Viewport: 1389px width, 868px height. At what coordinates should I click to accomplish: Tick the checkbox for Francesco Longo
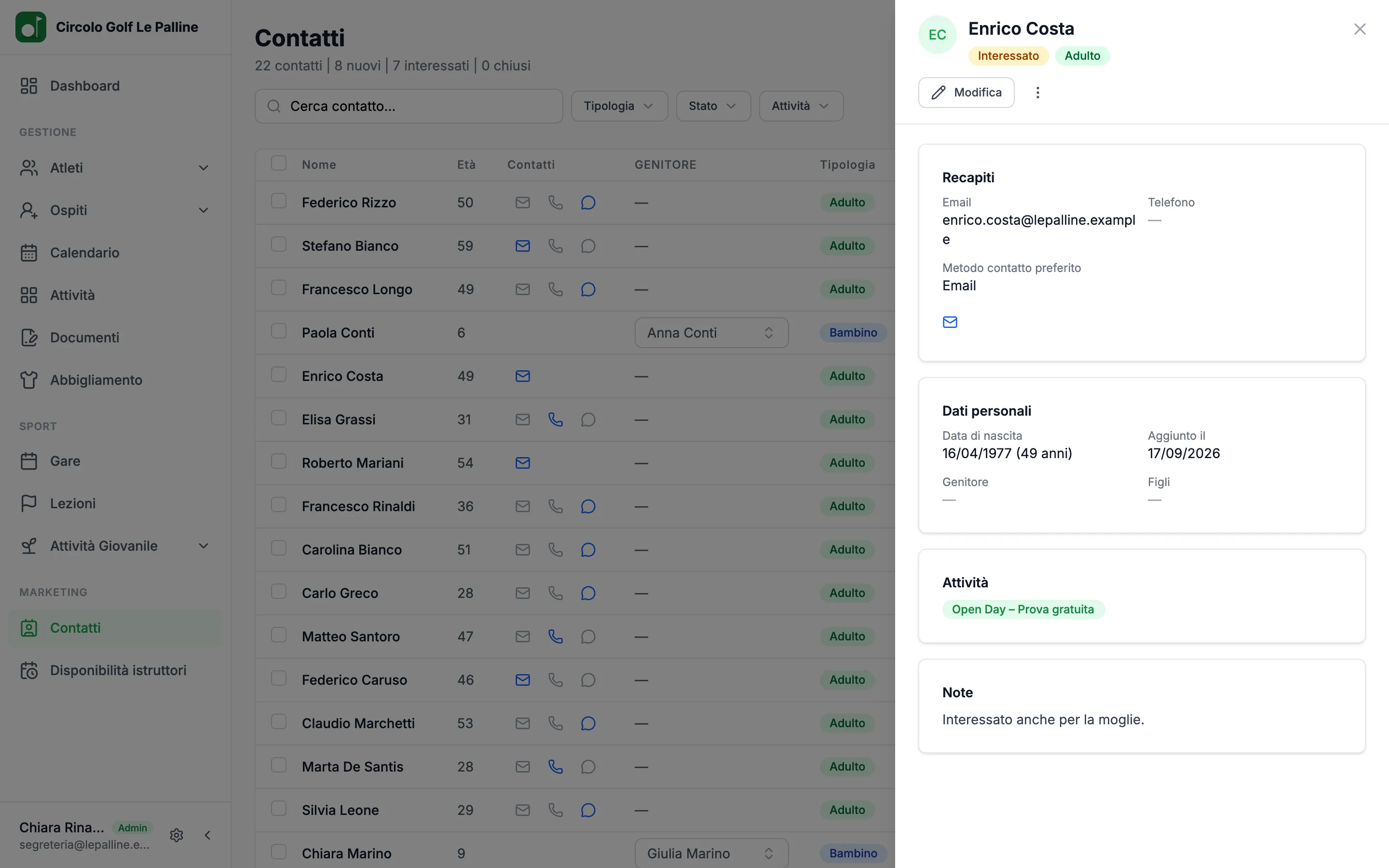(279, 287)
